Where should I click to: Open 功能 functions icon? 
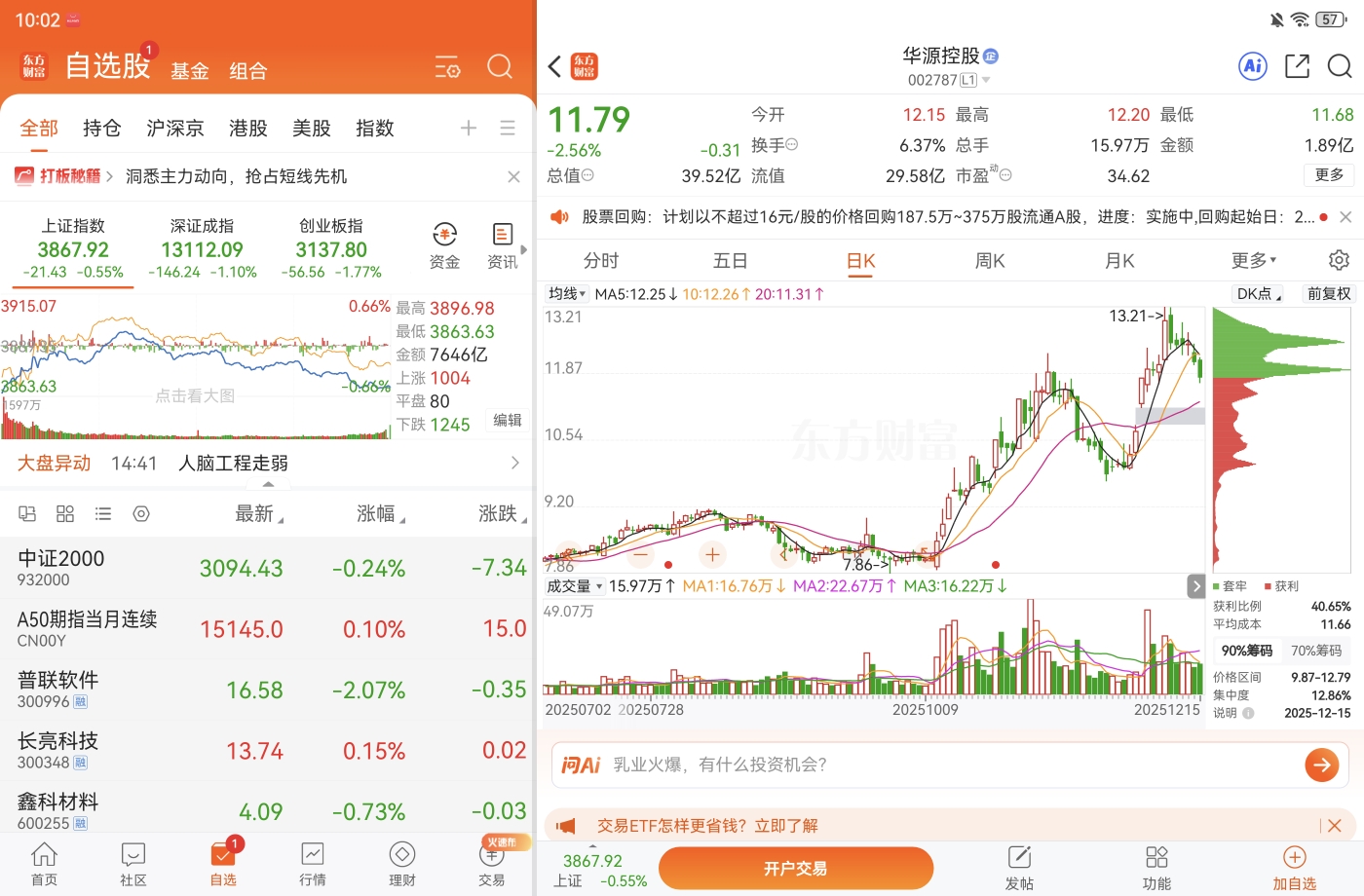[x=1156, y=867]
